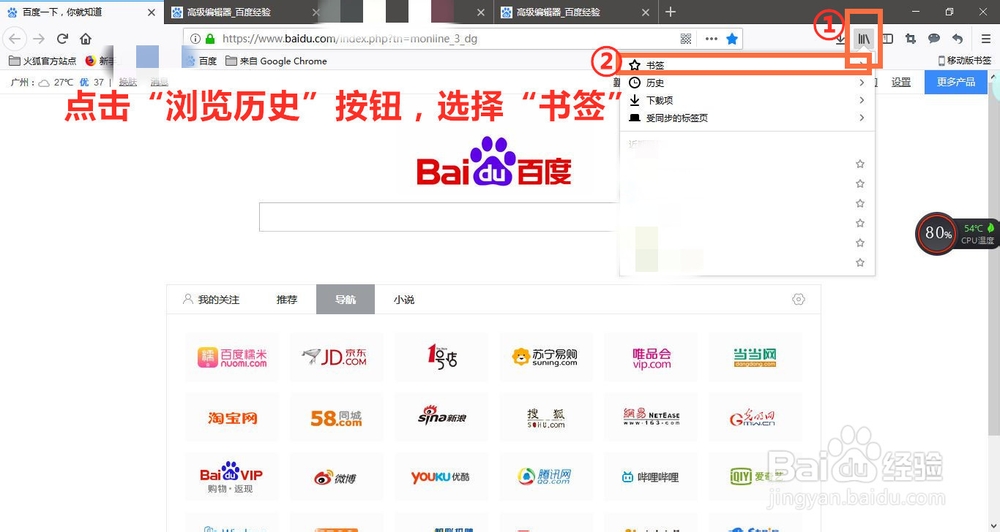This screenshot has width=1000, height=532.
Task: Open the navigation panel gear settings
Action: point(798,299)
